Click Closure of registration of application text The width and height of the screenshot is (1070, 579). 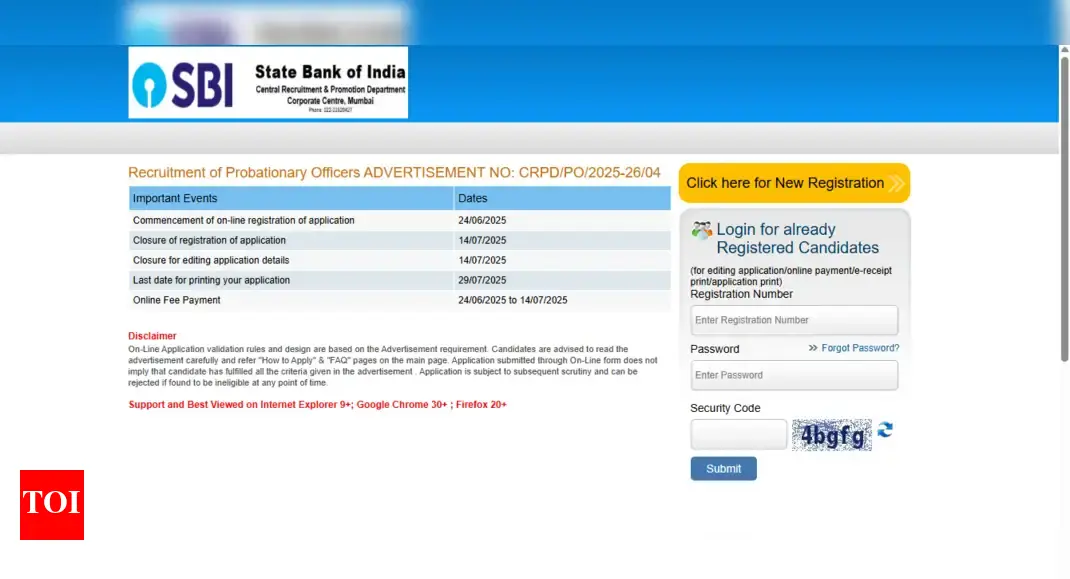(x=209, y=240)
